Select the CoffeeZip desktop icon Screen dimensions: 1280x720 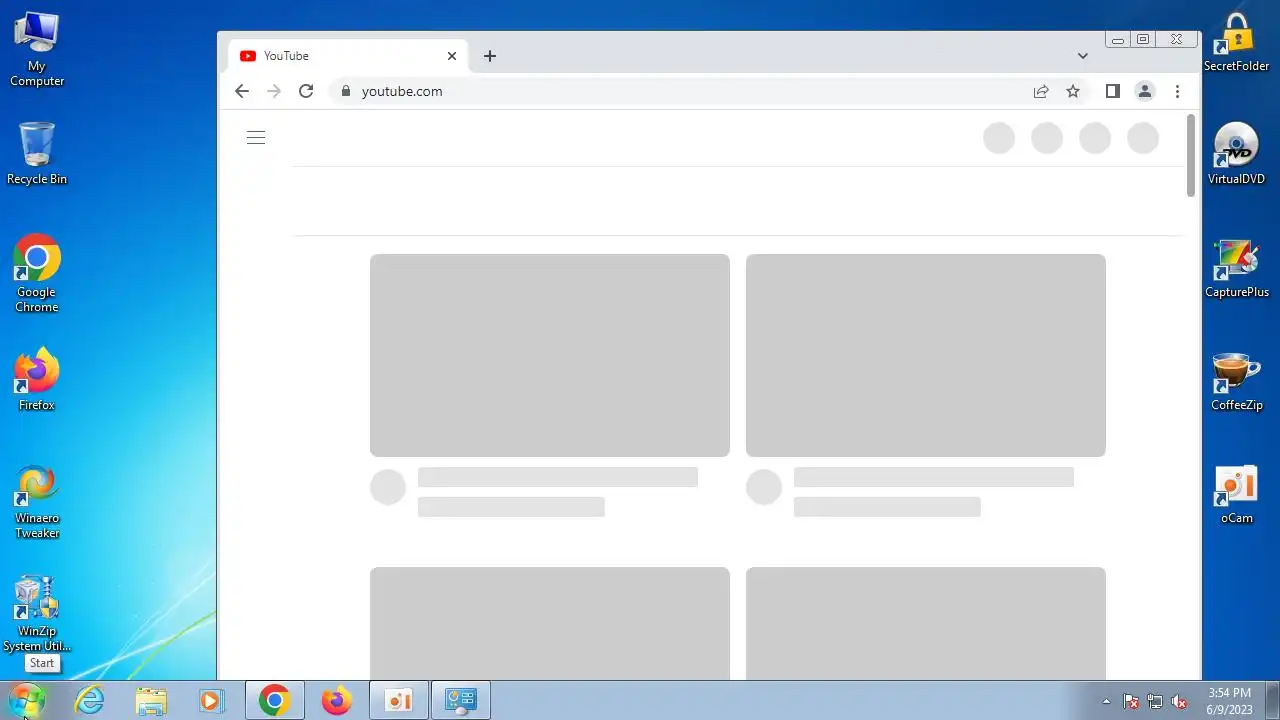coord(1237,381)
